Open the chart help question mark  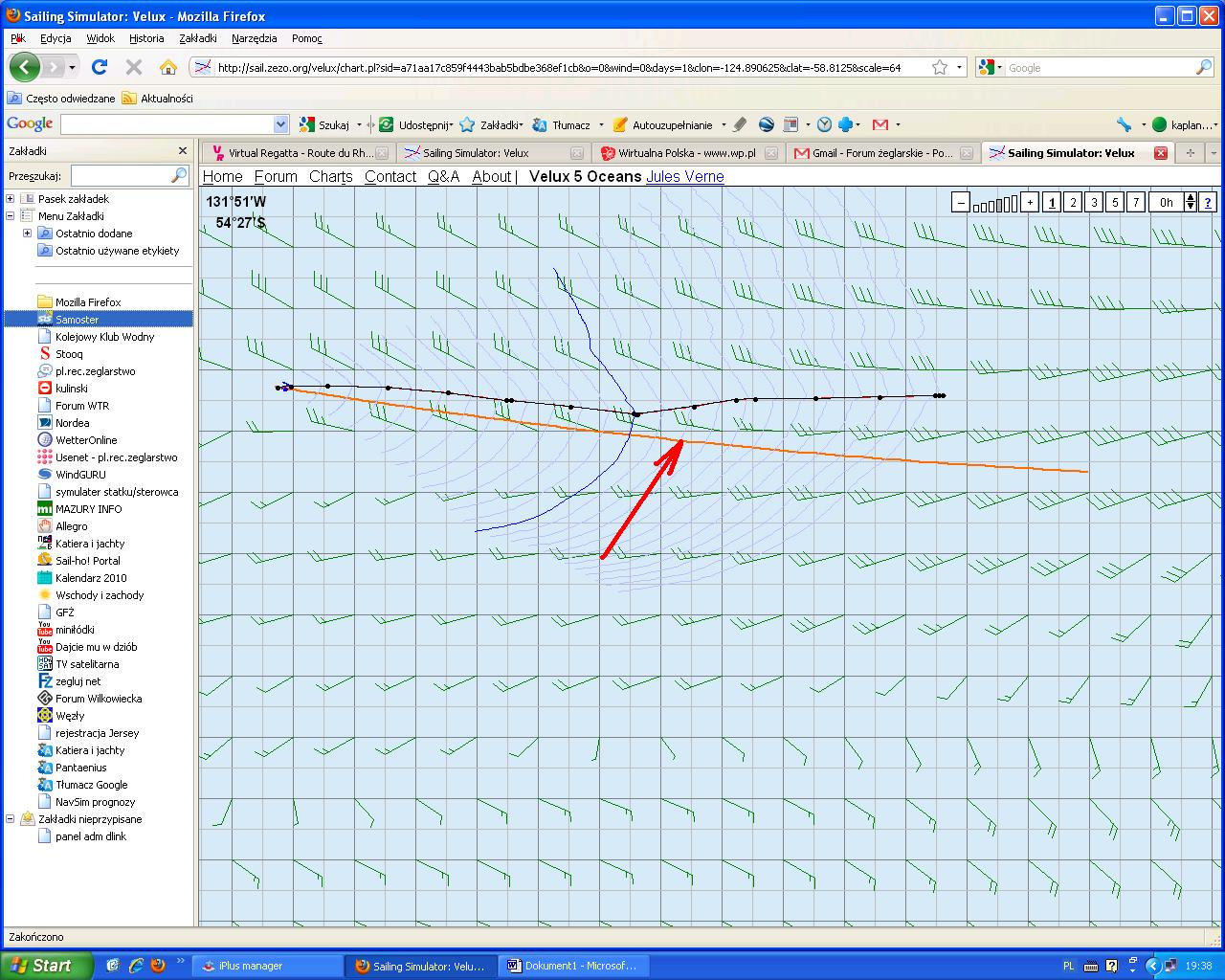click(x=1208, y=202)
